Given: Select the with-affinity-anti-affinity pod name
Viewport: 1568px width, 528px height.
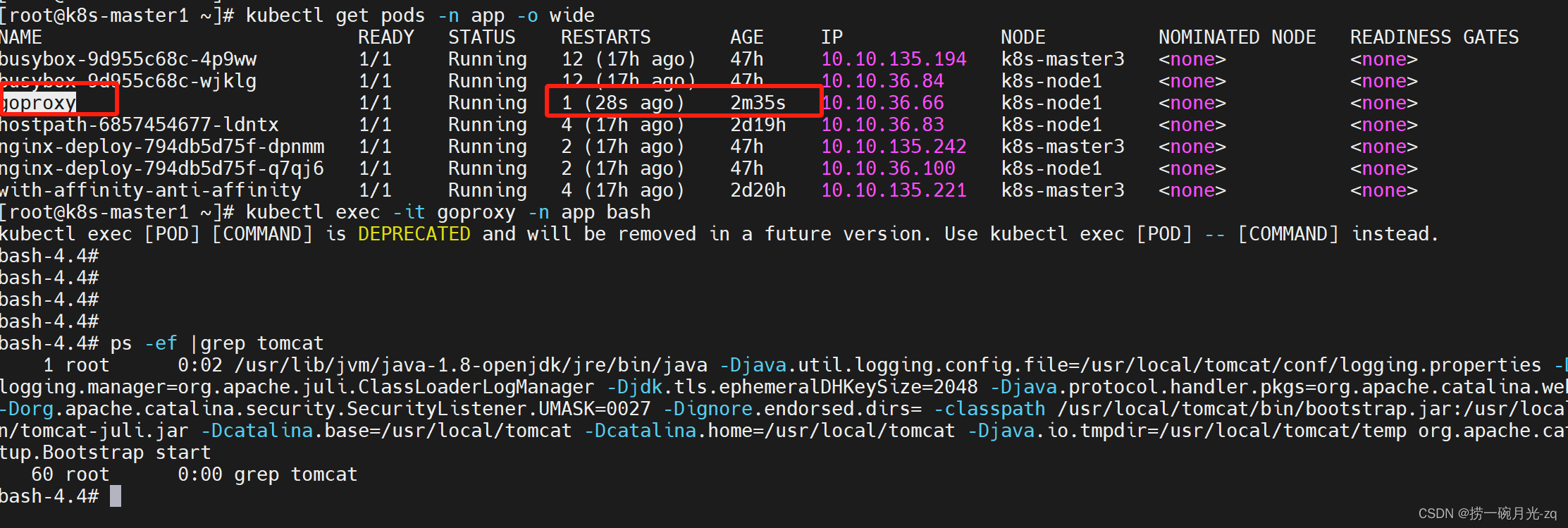Looking at the screenshot, I should pos(151,190).
